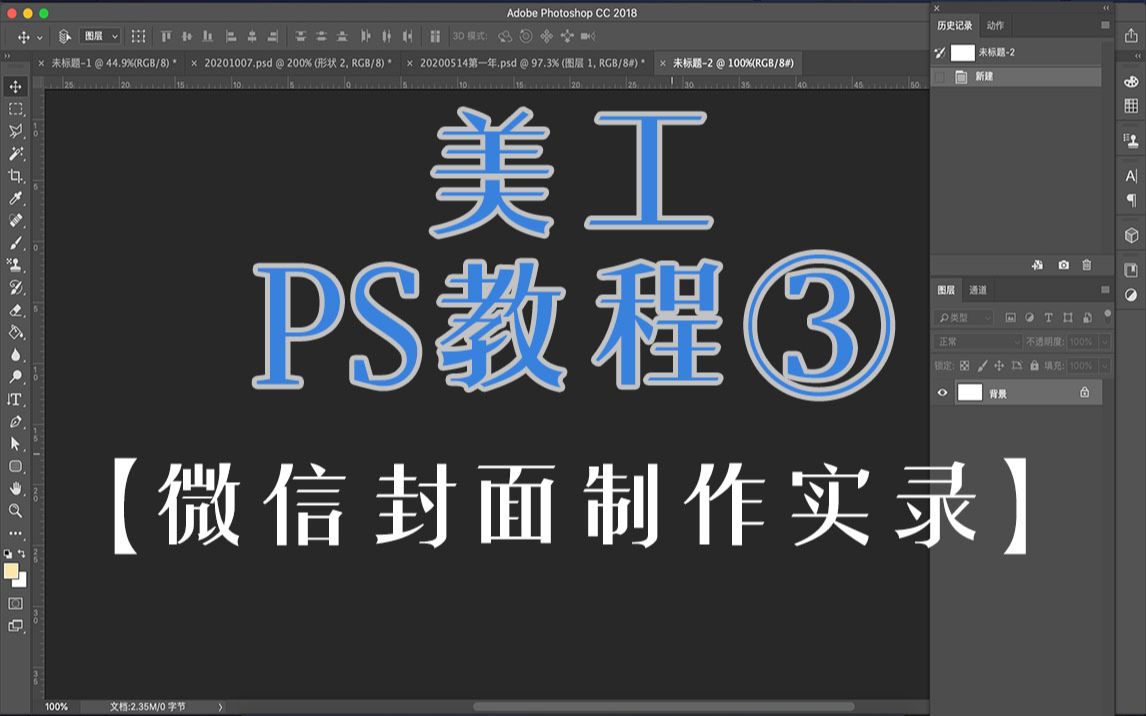The width and height of the screenshot is (1146, 716).
Task: Open the blend mode dropdown showing 正常
Action: tap(978, 341)
